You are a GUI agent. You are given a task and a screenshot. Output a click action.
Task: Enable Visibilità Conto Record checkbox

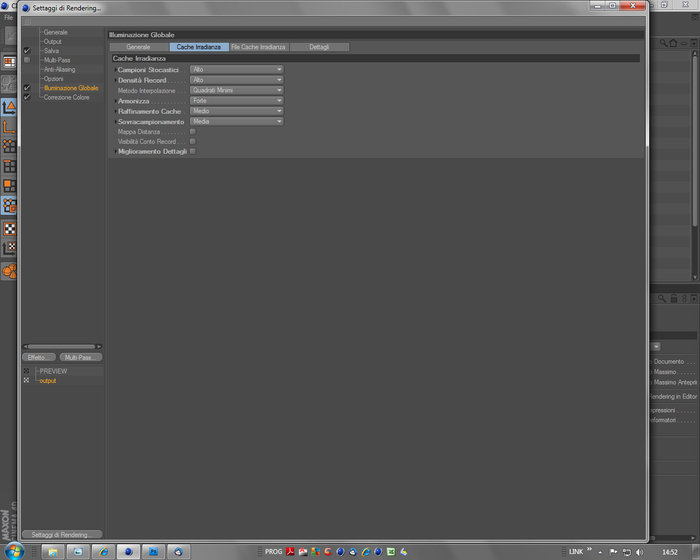click(x=193, y=141)
